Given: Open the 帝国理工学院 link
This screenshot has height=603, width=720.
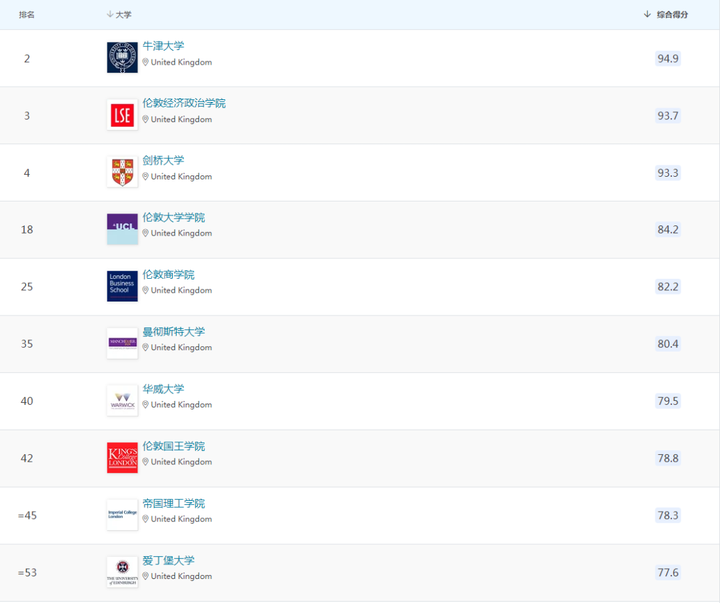Looking at the screenshot, I should coord(174,503).
